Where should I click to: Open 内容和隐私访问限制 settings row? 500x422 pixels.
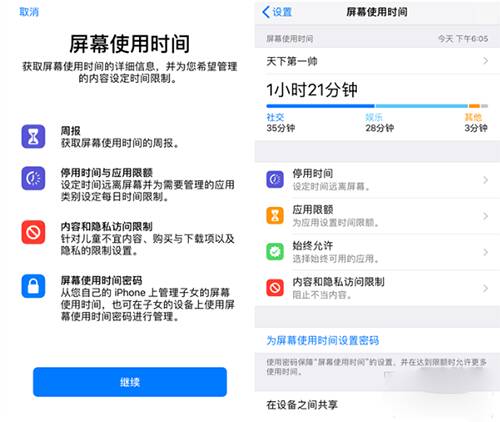(377, 288)
